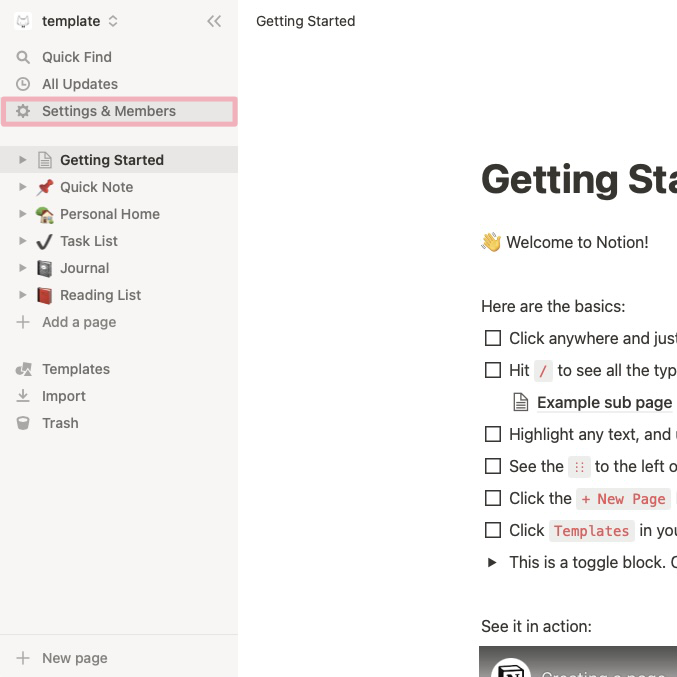The image size is (677, 677).
Task: Click the Here are the basics: line
Action: point(553,306)
